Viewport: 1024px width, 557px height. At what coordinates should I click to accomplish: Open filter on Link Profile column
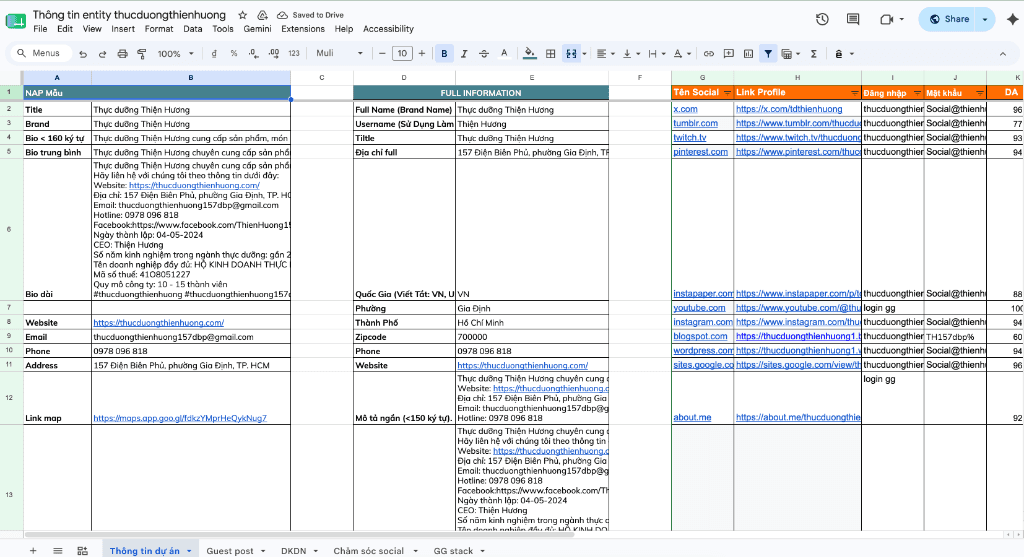point(855,93)
